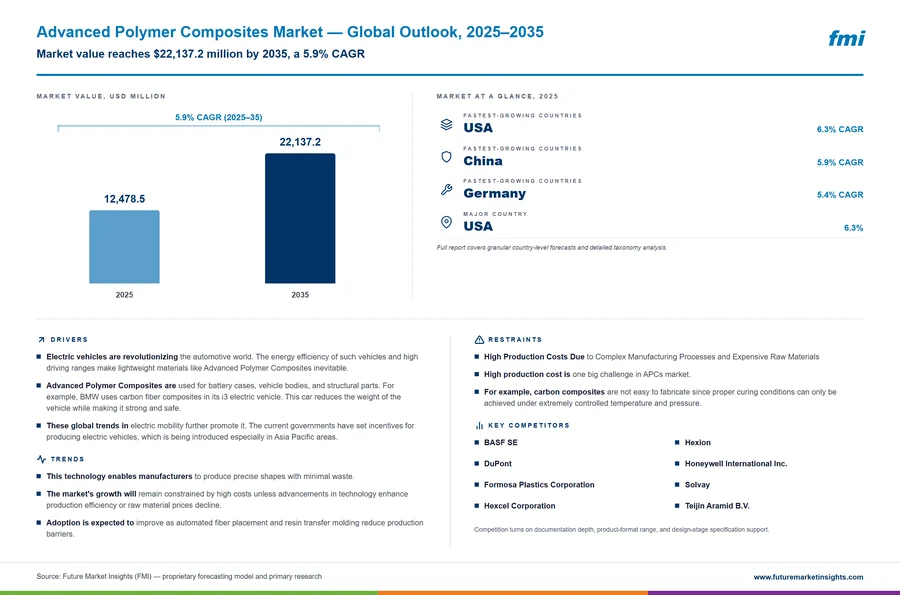Click the shield icon beside China
This screenshot has width=900, height=595.
(446, 157)
